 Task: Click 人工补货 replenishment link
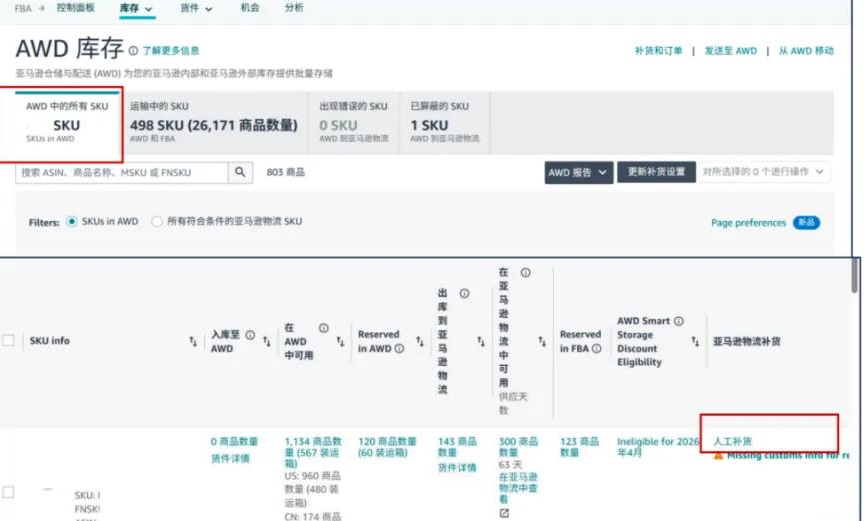coord(732,441)
